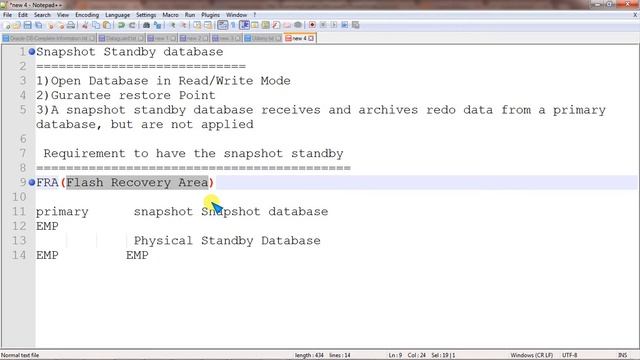The height and width of the screenshot is (360, 640).
Task: Close the new 4 tab via its X
Action: (x=311, y=38)
